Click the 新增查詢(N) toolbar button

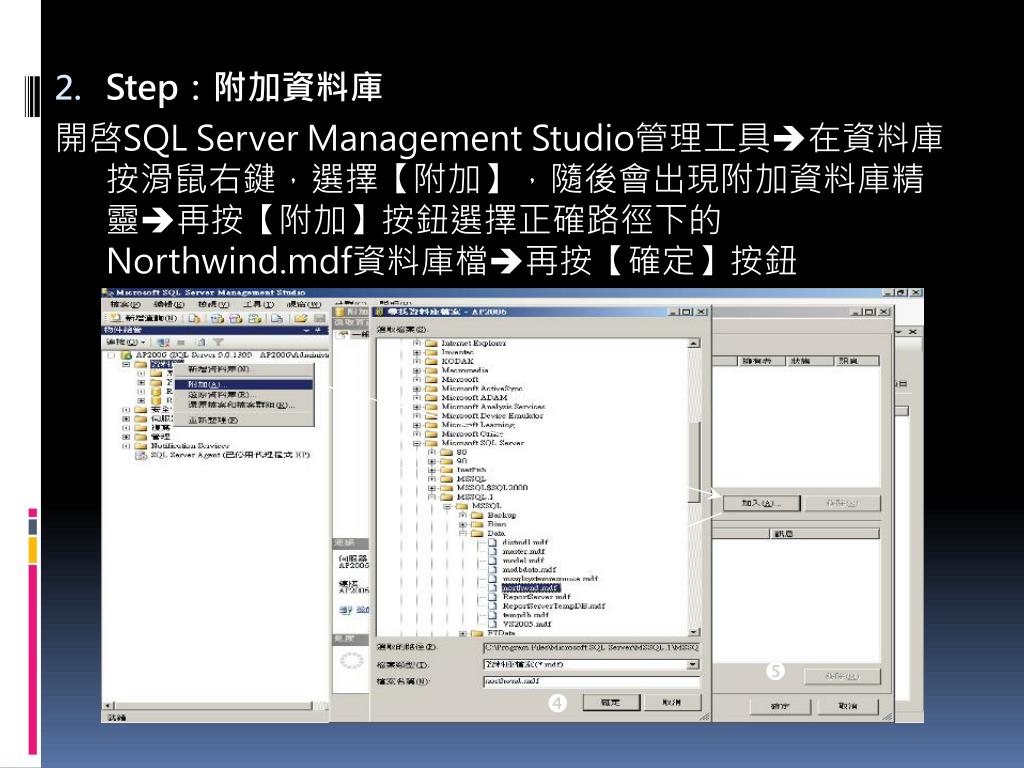143,318
